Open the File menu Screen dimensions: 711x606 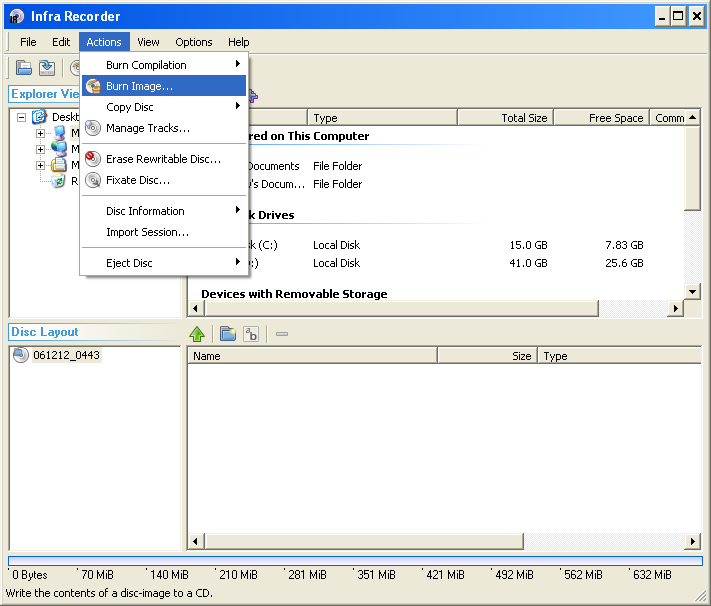[28, 42]
